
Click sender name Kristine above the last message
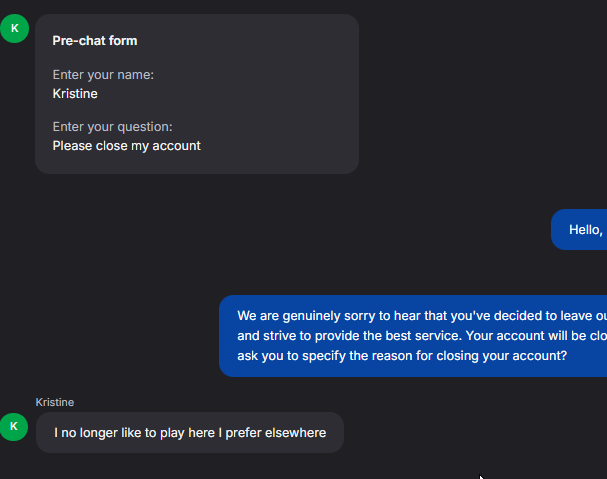point(55,402)
